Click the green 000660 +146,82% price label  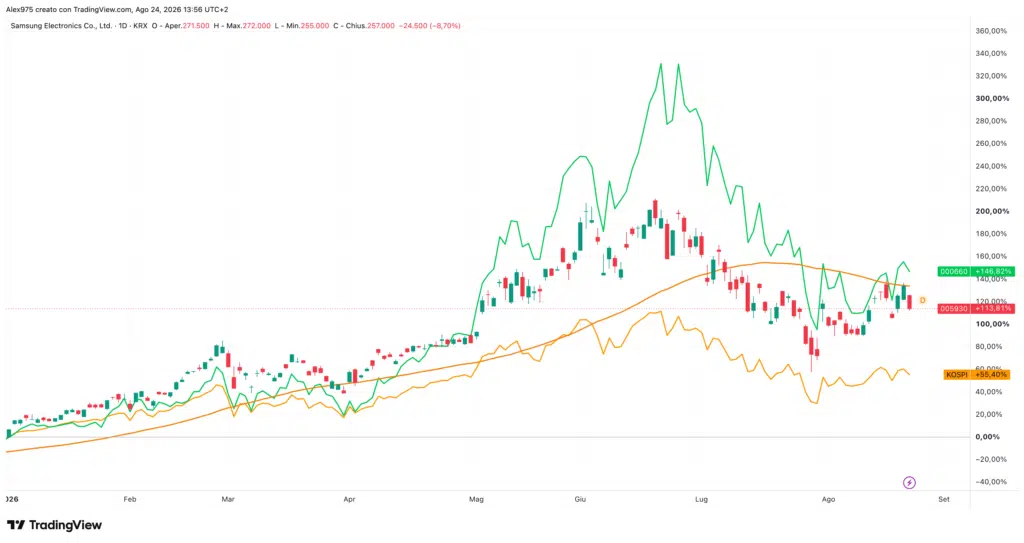point(976,271)
